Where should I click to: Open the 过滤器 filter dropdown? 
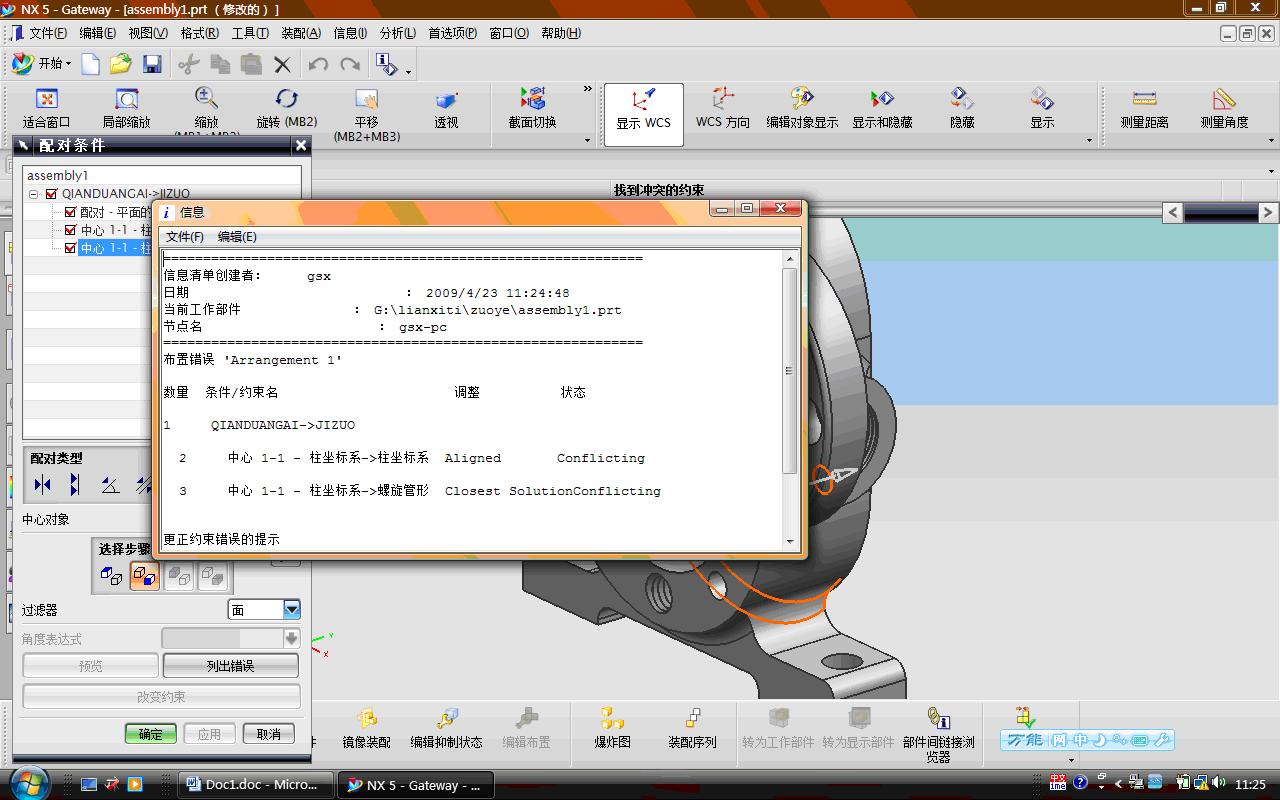pyautogui.click(x=291, y=609)
